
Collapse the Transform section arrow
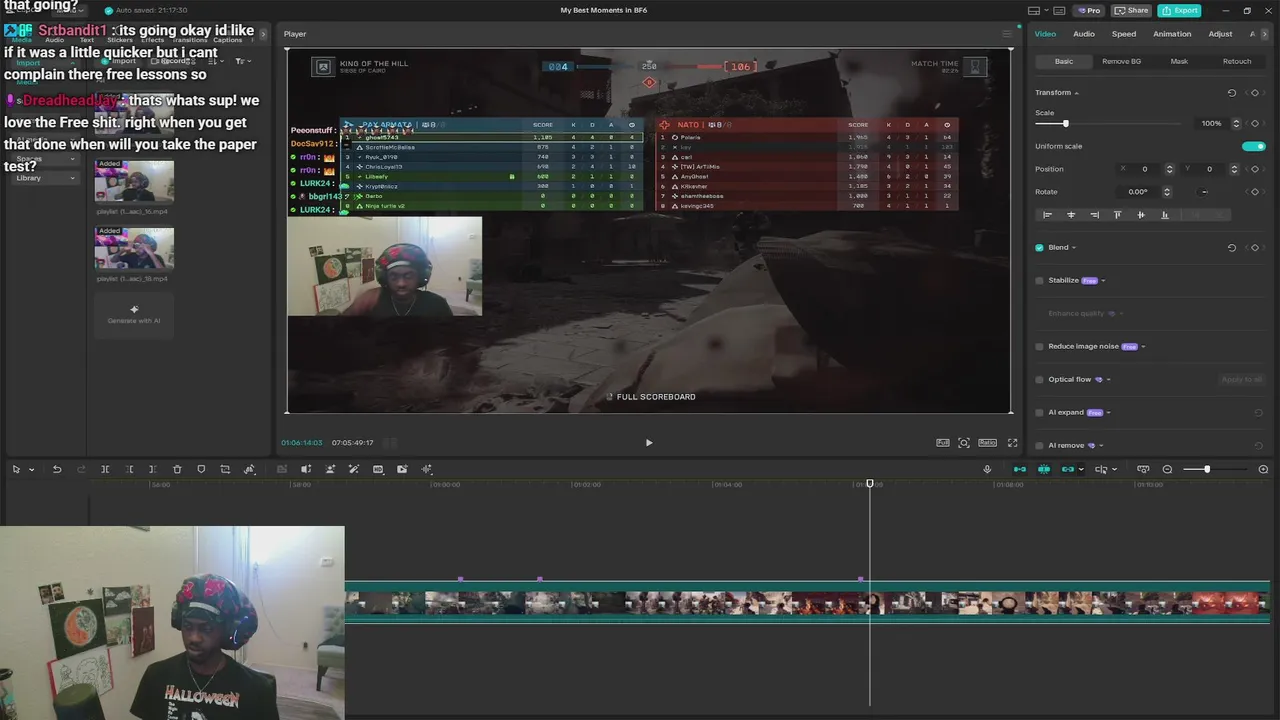1076,93
